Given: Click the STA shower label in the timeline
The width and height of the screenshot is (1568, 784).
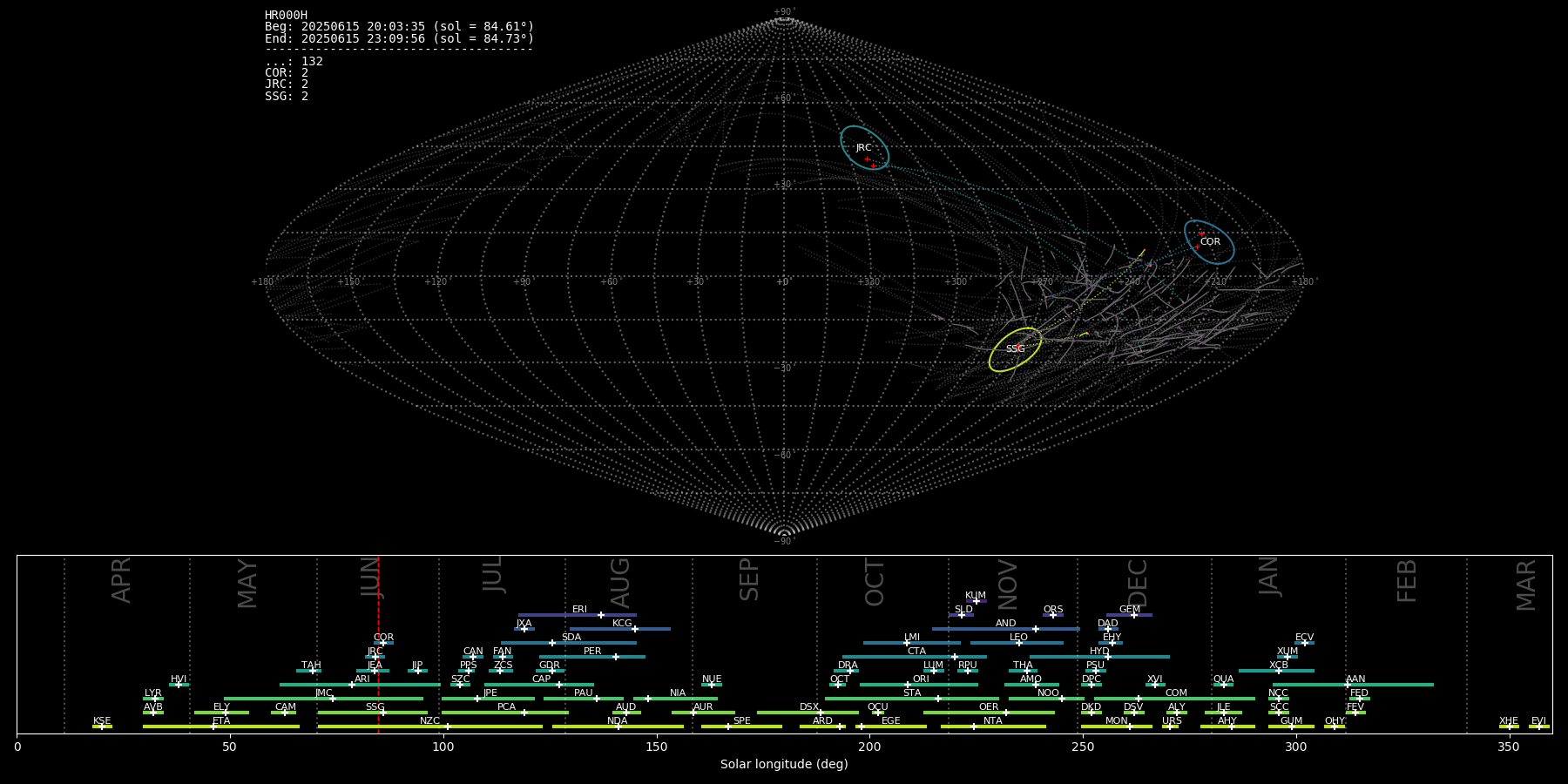Looking at the screenshot, I should [912, 693].
